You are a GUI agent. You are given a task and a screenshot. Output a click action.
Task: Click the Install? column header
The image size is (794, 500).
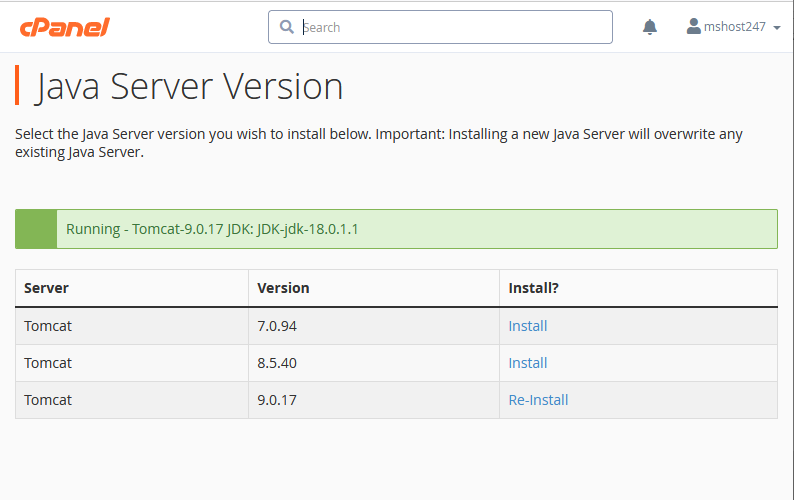pos(533,288)
